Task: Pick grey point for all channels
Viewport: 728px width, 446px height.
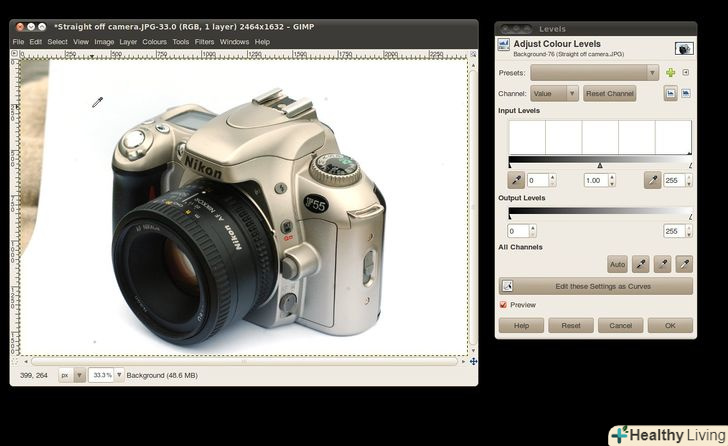Action: tap(663, 264)
